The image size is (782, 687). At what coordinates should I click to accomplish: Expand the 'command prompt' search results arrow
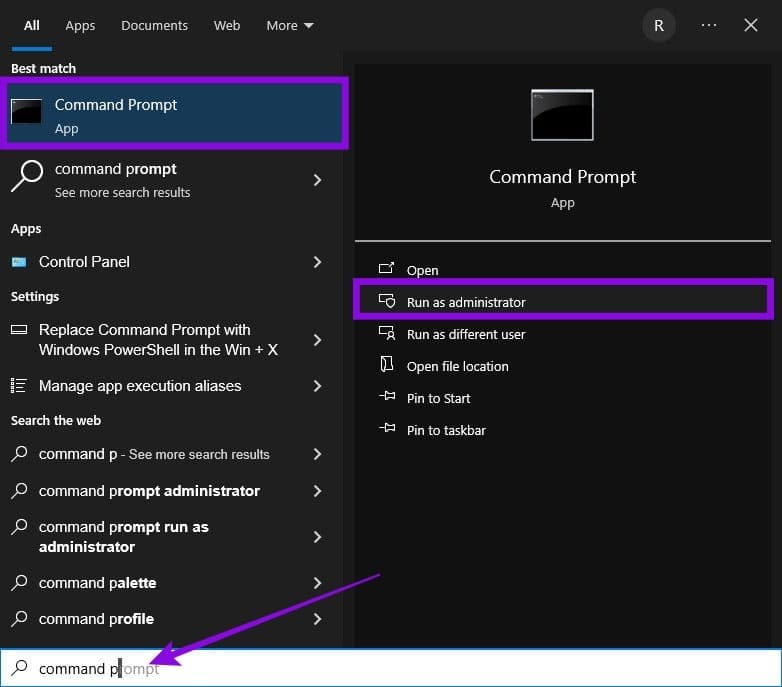click(317, 180)
